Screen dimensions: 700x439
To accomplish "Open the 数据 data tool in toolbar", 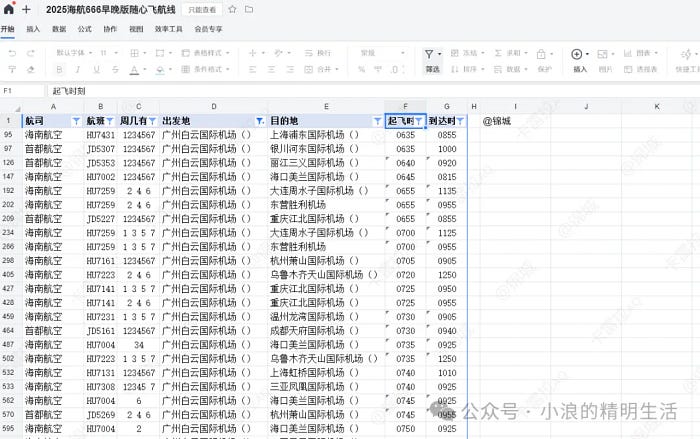I will point(511,69).
